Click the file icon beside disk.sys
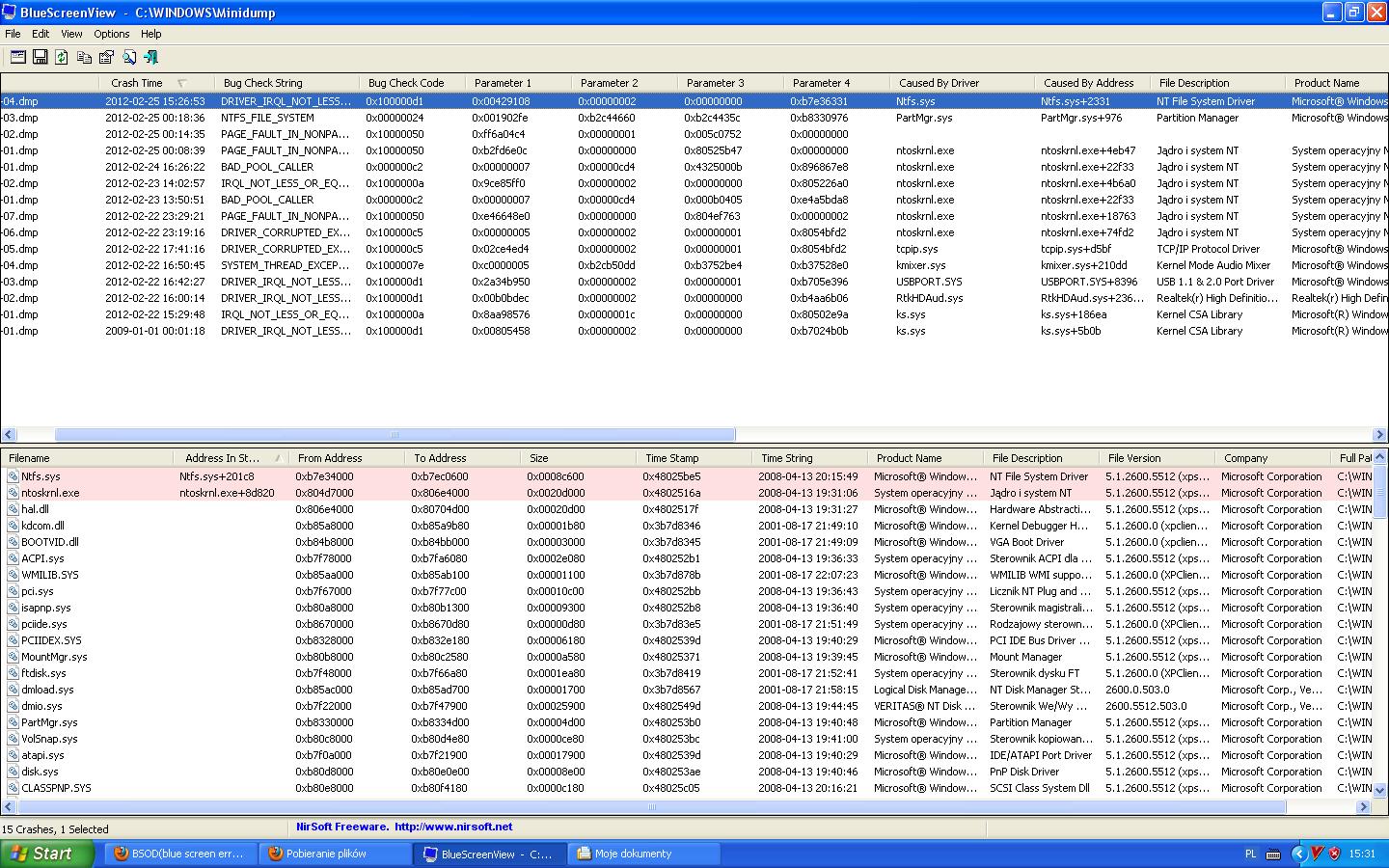 pos(13,772)
